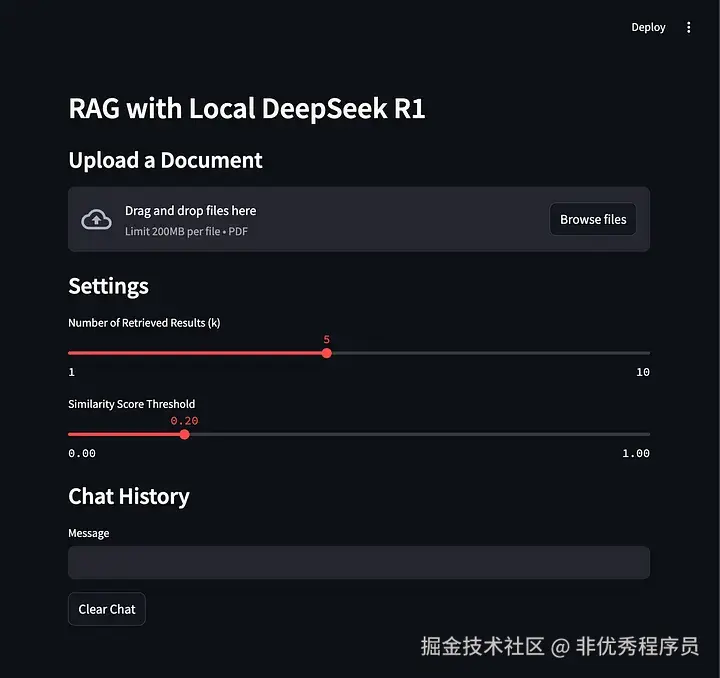The width and height of the screenshot is (720, 678).
Task: Select the 'Upload a Document' heading
Action: coord(165,160)
